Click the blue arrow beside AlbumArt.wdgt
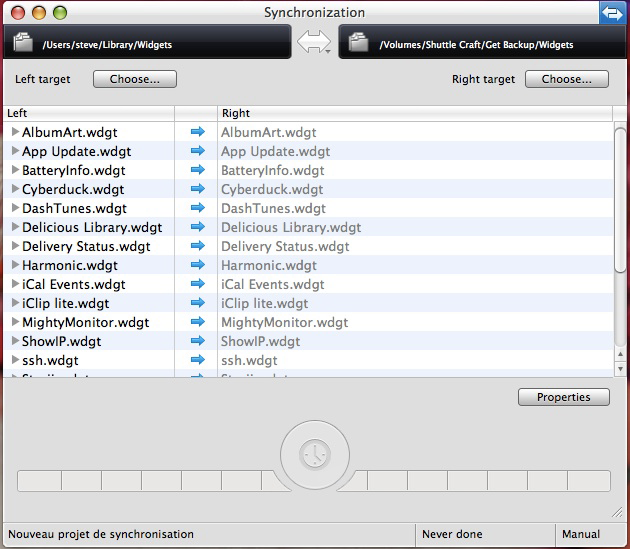The height and width of the screenshot is (549, 630). (197, 132)
